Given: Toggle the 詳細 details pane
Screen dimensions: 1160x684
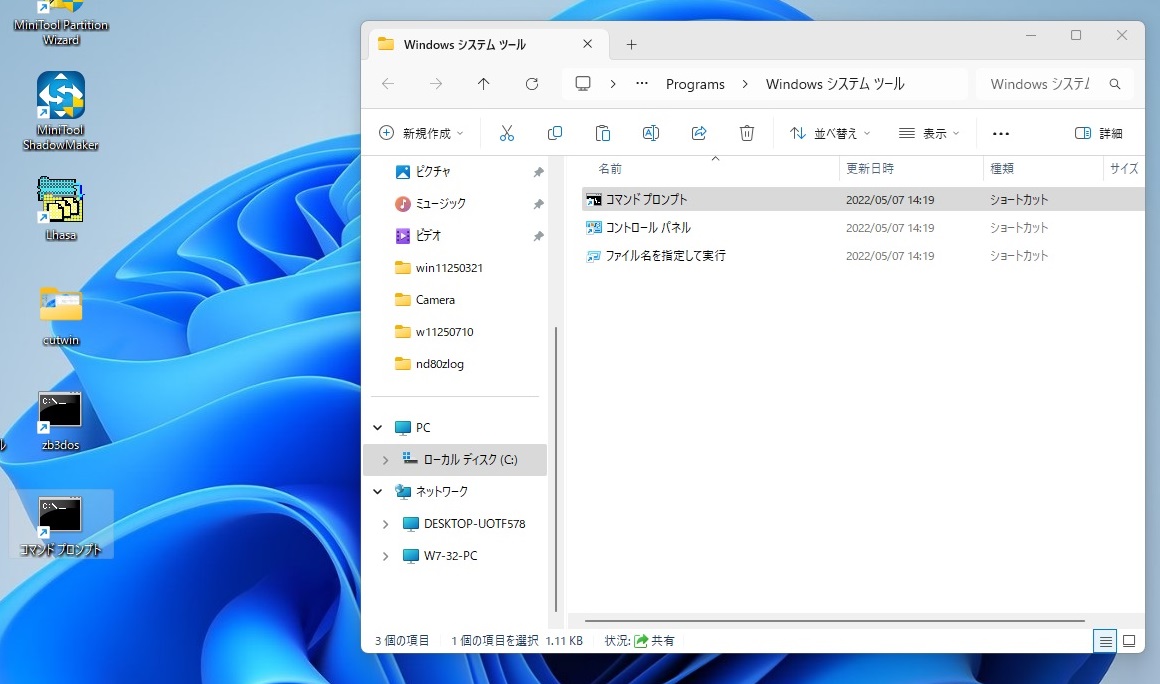Looking at the screenshot, I should 1099,134.
